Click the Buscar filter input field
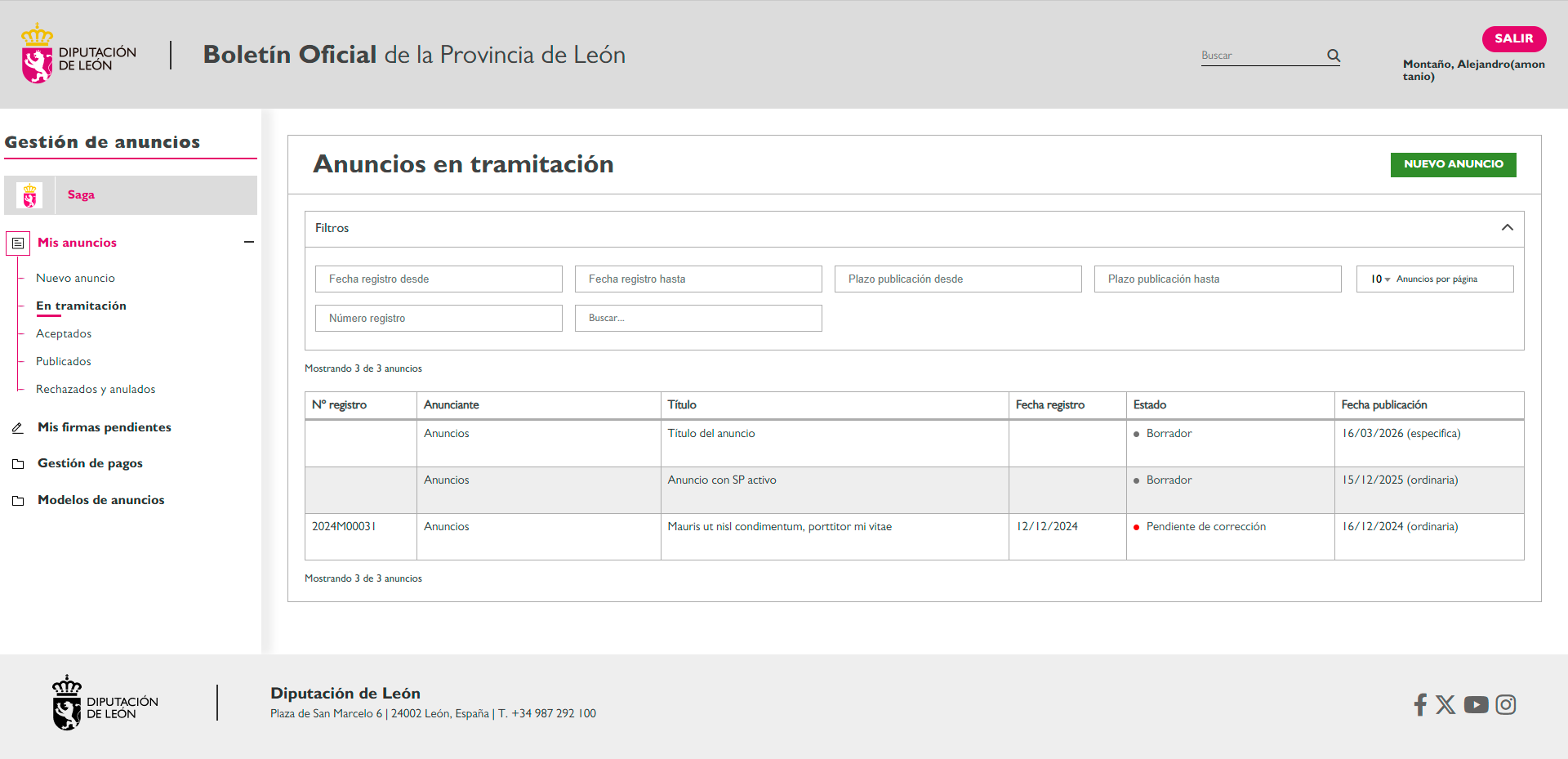The height and width of the screenshot is (759, 1568). point(698,318)
